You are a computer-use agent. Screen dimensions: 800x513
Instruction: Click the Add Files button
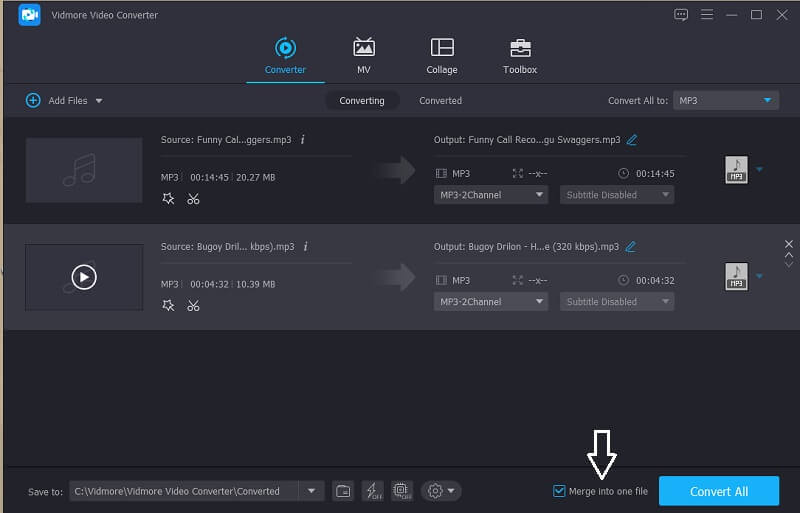[x=65, y=100]
